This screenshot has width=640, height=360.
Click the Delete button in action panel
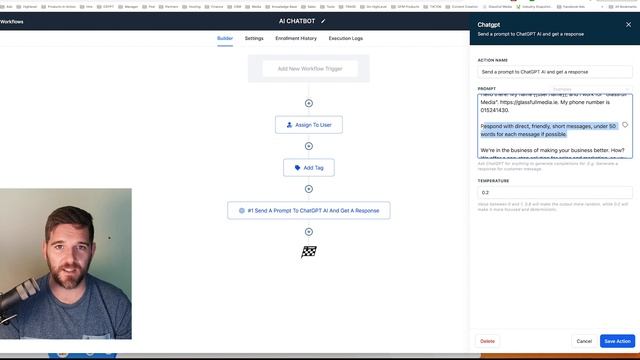point(487,341)
